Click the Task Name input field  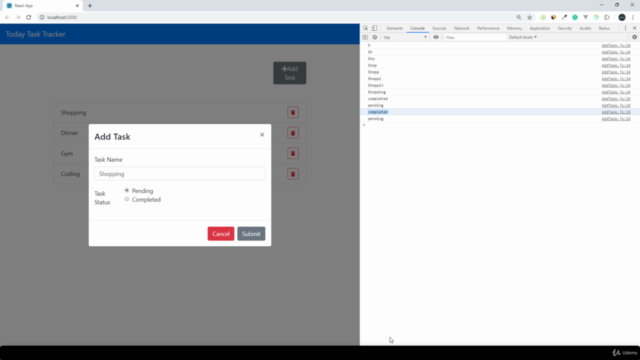180,174
